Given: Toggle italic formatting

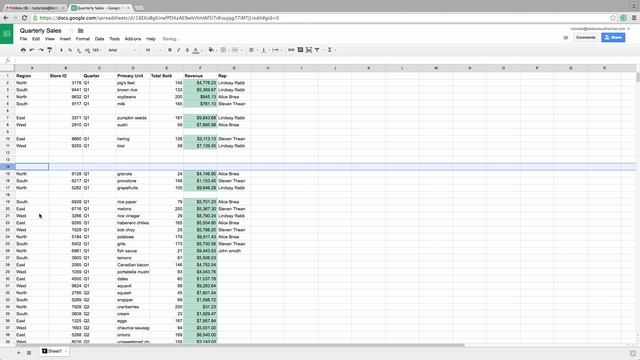Looking at the screenshot, I should [178, 50].
